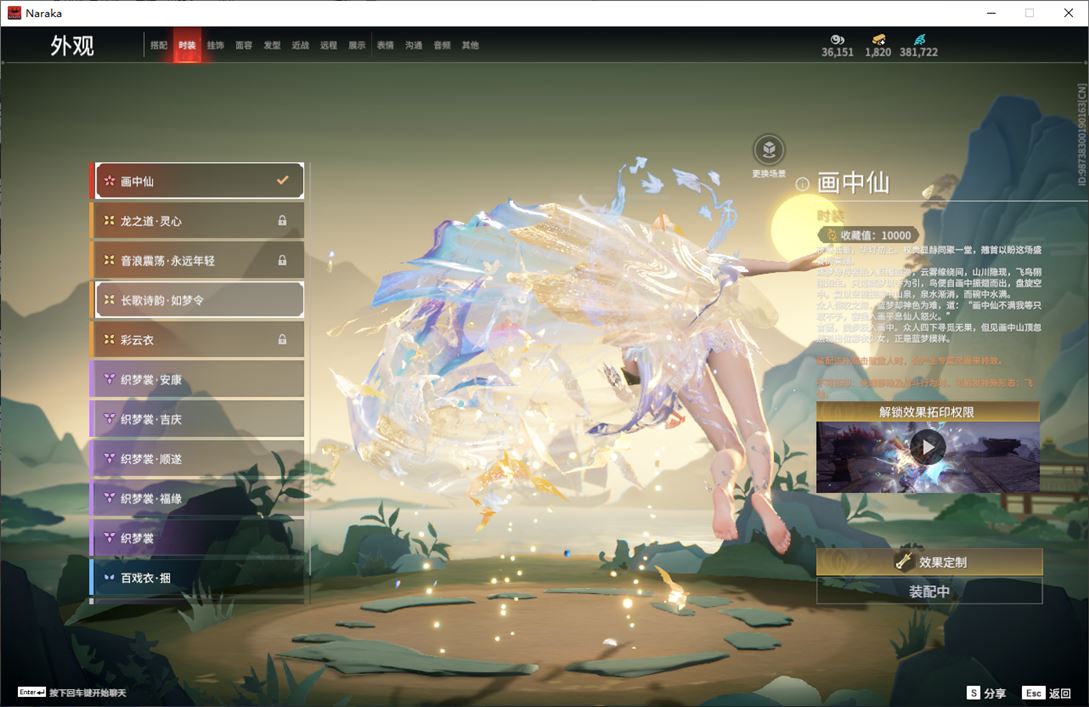Switch to the 挂饰 tab
Image resolution: width=1089 pixels, height=707 pixels.
[215, 45]
